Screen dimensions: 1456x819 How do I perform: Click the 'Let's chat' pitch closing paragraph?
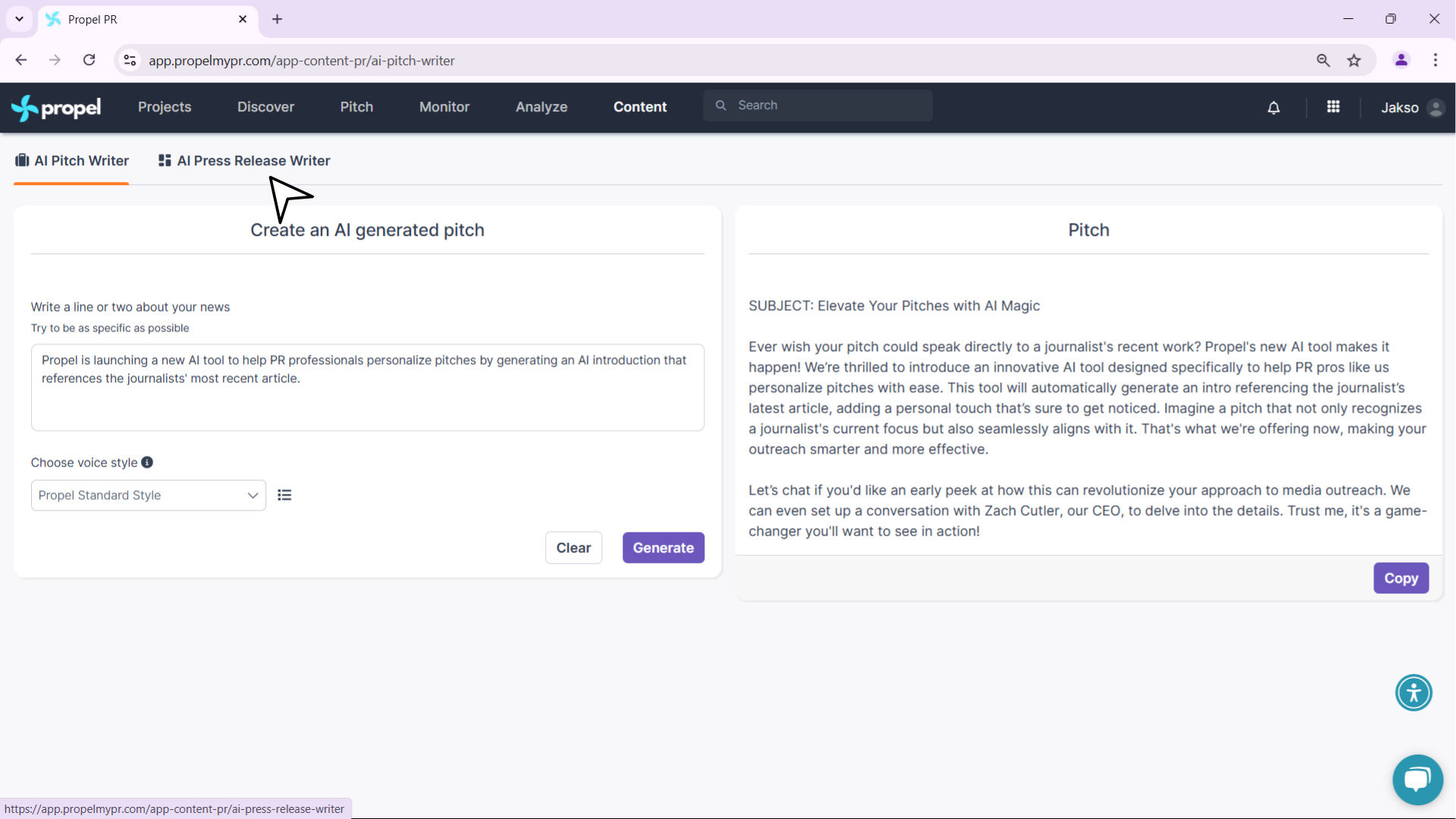coord(1087,510)
